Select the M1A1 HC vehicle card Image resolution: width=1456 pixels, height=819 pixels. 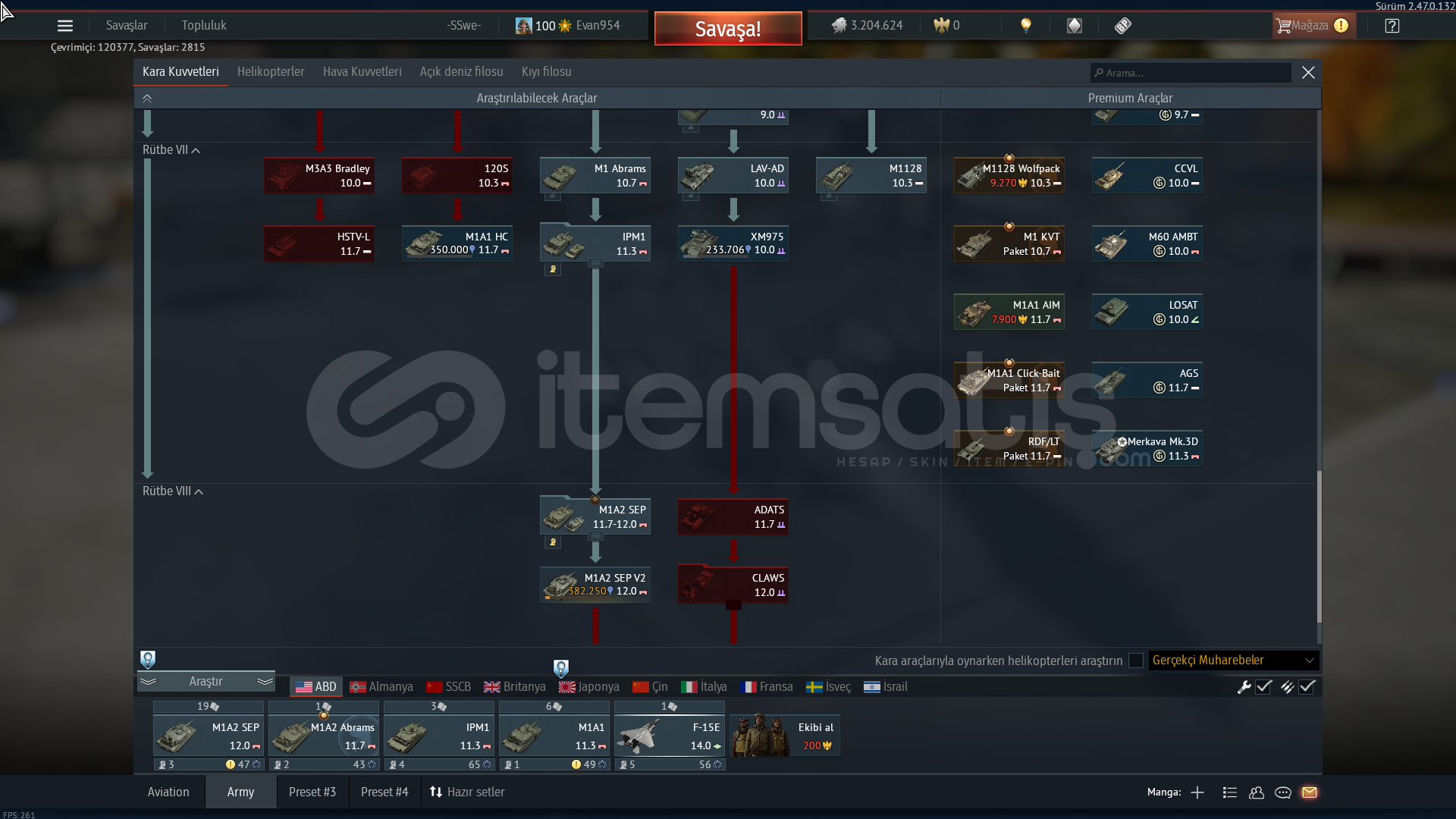click(457, 243)
